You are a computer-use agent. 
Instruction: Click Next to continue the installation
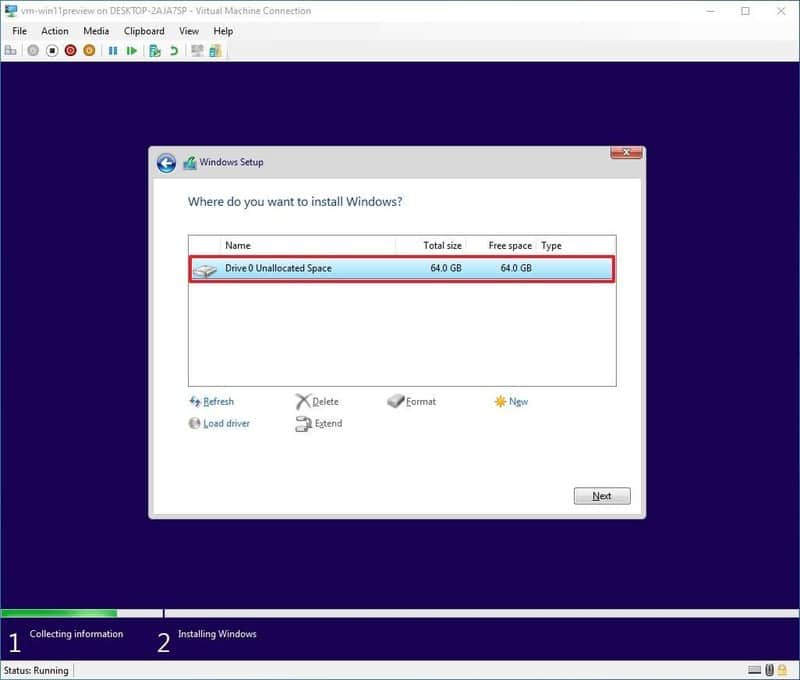click(x=602, y=496)
